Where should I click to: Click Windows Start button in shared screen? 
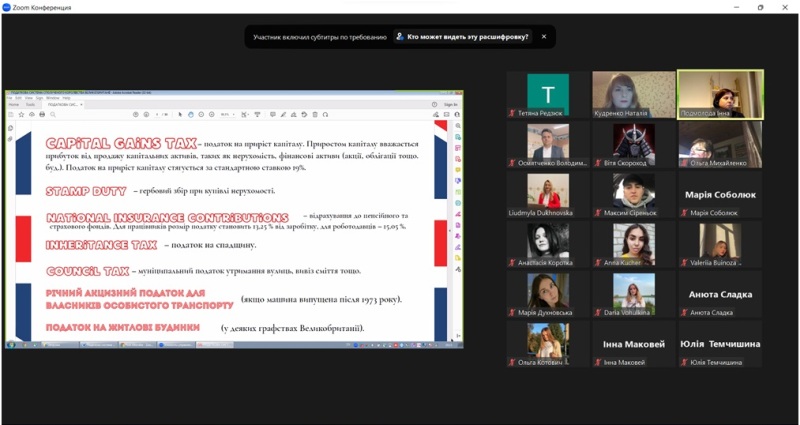click(x=11, y=345)
